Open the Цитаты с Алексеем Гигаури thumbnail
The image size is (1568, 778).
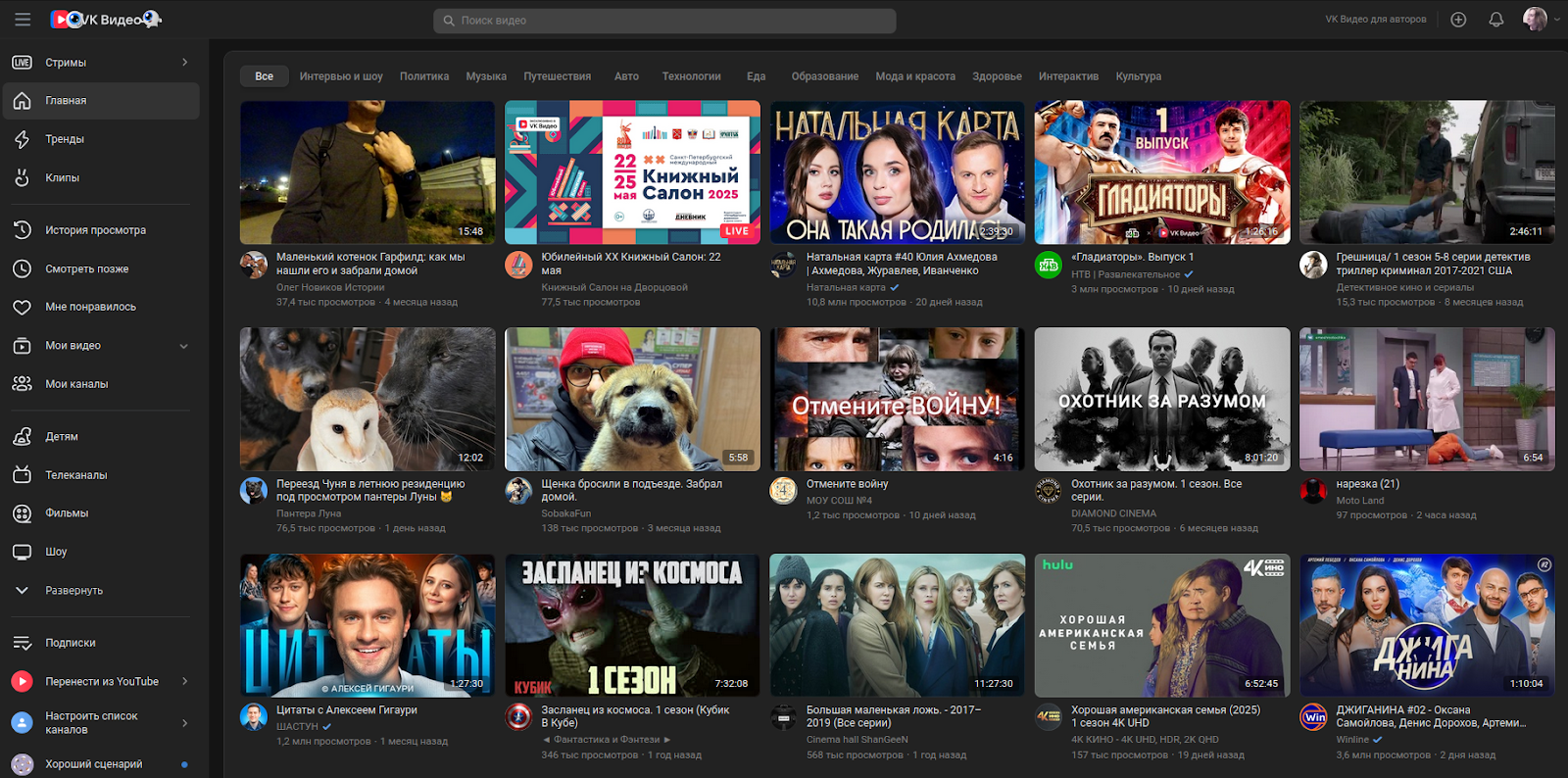click(x=367, y=625)
